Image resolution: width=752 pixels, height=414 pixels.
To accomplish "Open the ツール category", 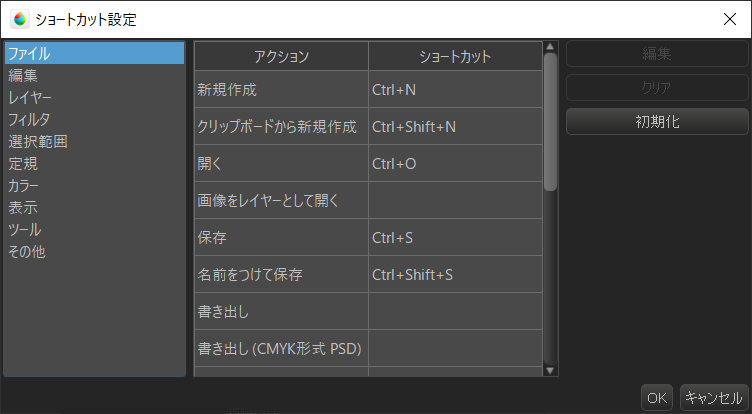I will point(94,230).
